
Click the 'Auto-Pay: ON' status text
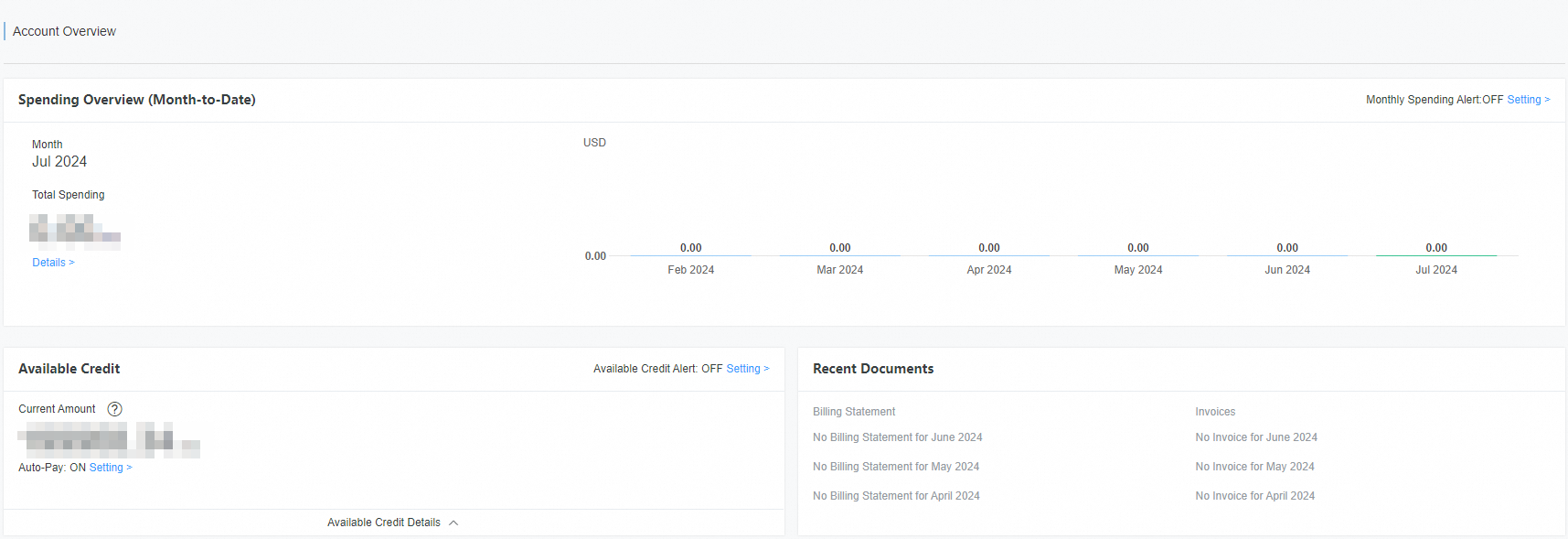[x=52, y=468]
